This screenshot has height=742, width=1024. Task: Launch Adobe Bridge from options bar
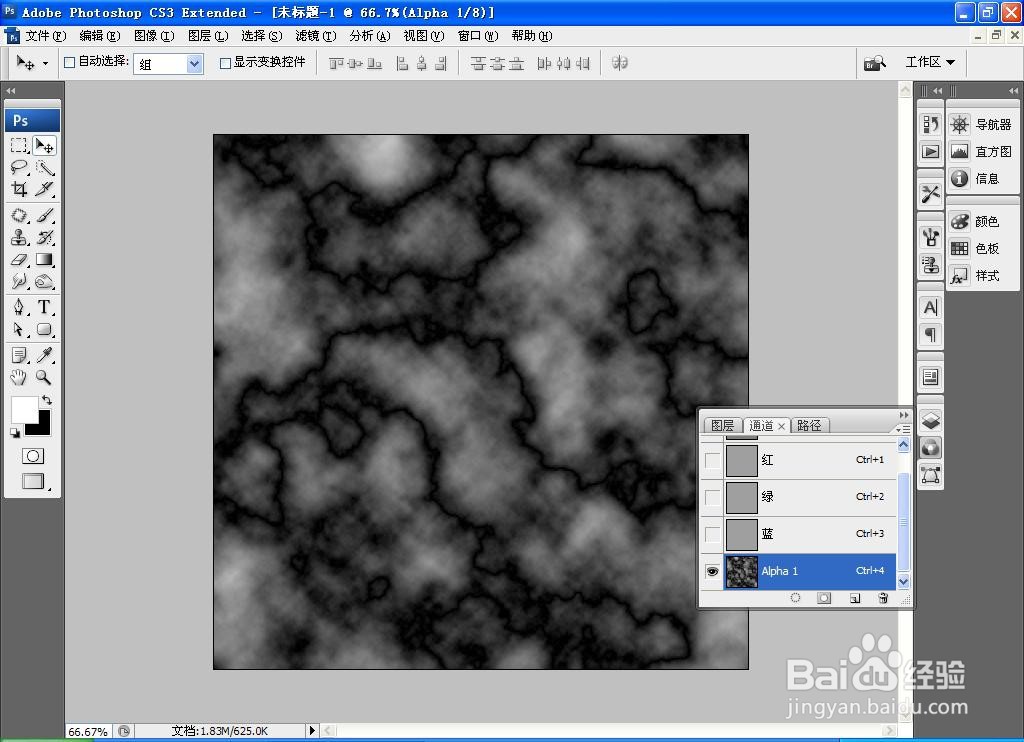point(874,63)
